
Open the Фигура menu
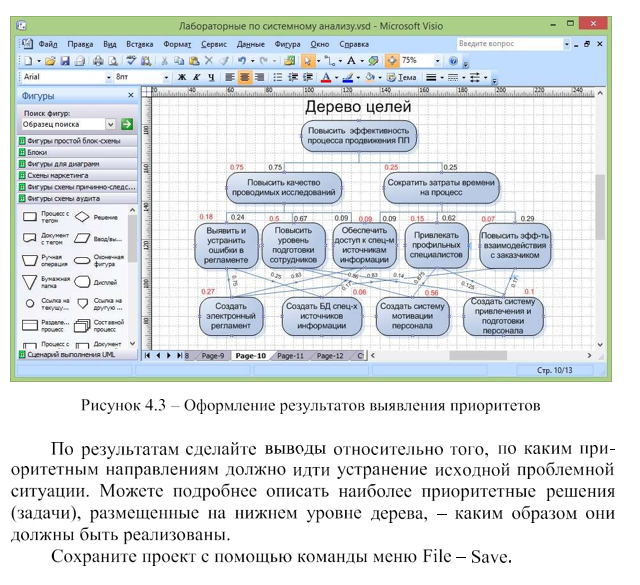click(287, 44)
